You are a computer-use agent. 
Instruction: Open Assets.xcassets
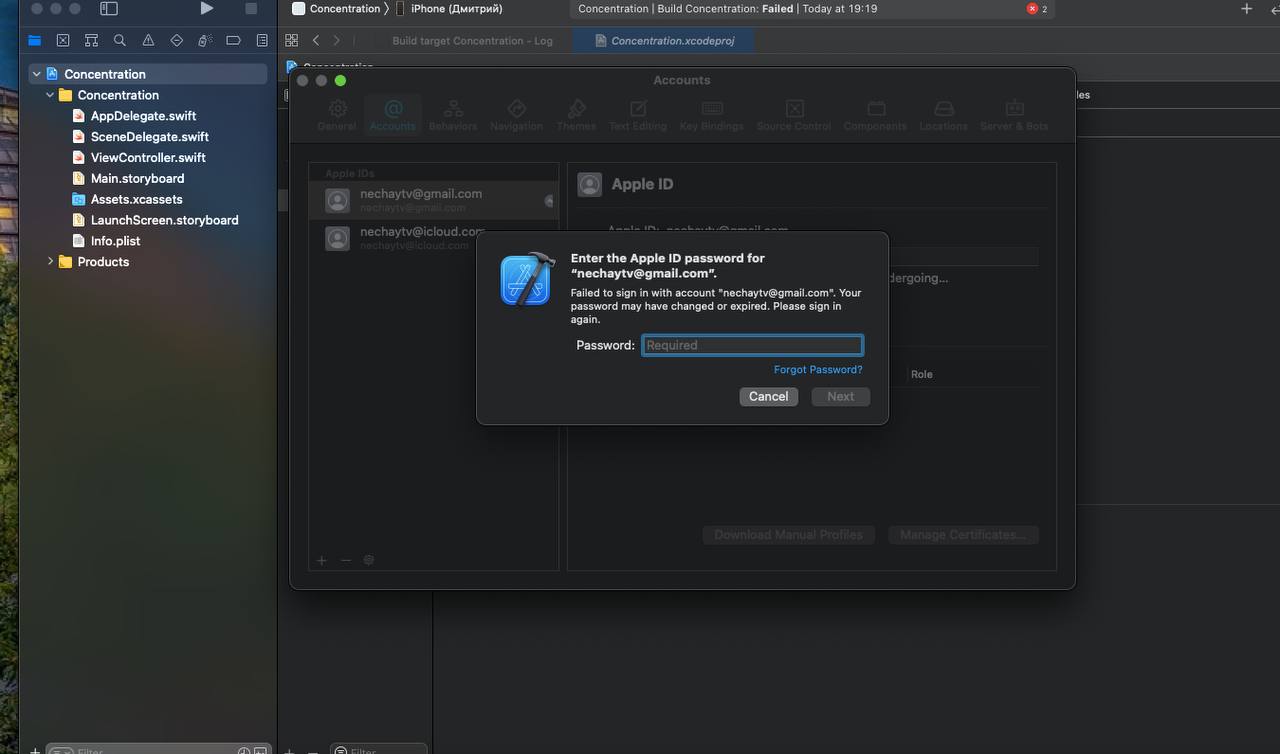(136, 200)
